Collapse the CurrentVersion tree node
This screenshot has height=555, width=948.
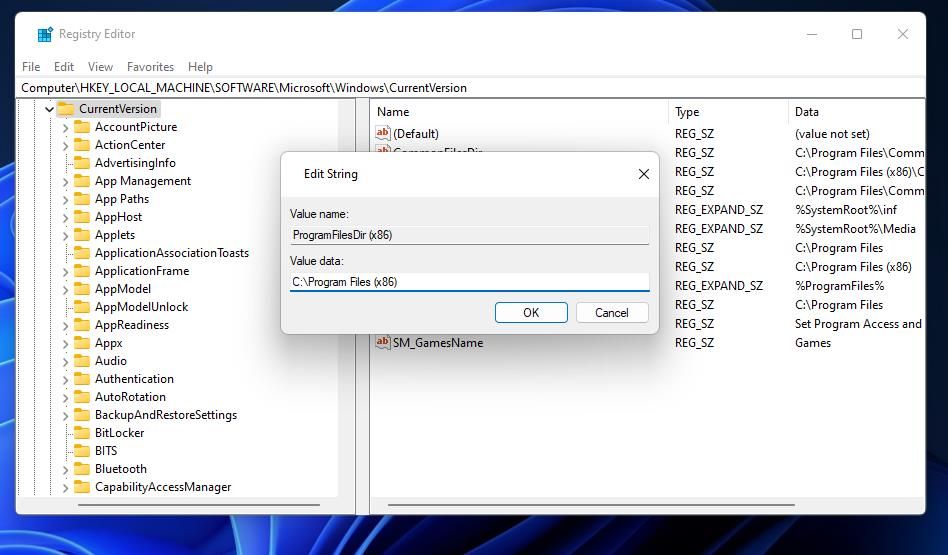click(50, 109)
